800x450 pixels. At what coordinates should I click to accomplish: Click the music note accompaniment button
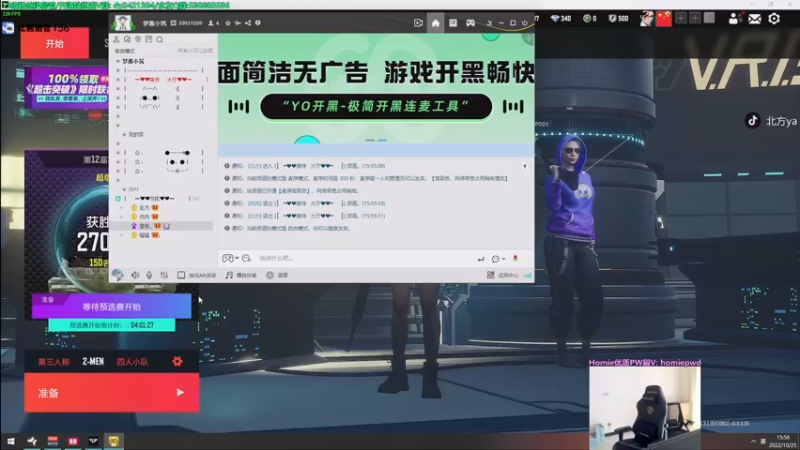click(241, 275)
